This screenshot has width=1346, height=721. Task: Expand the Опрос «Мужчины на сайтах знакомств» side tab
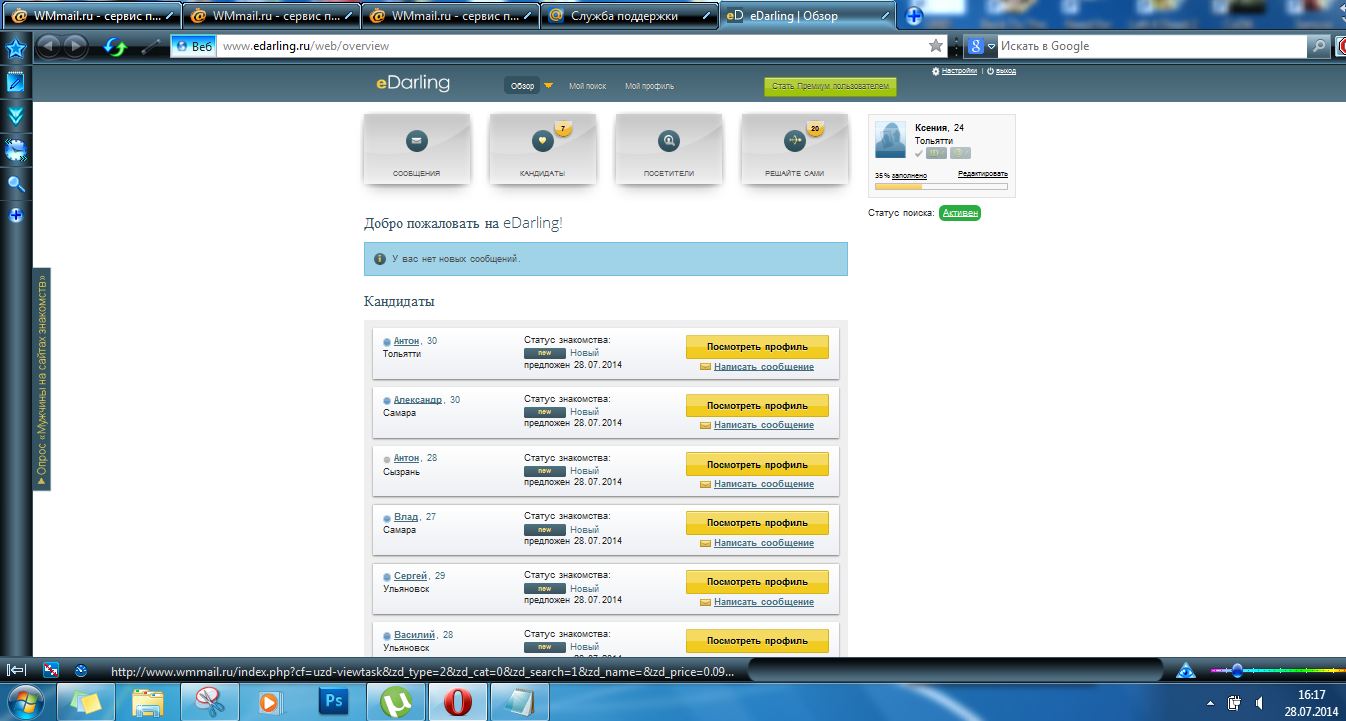42,379
